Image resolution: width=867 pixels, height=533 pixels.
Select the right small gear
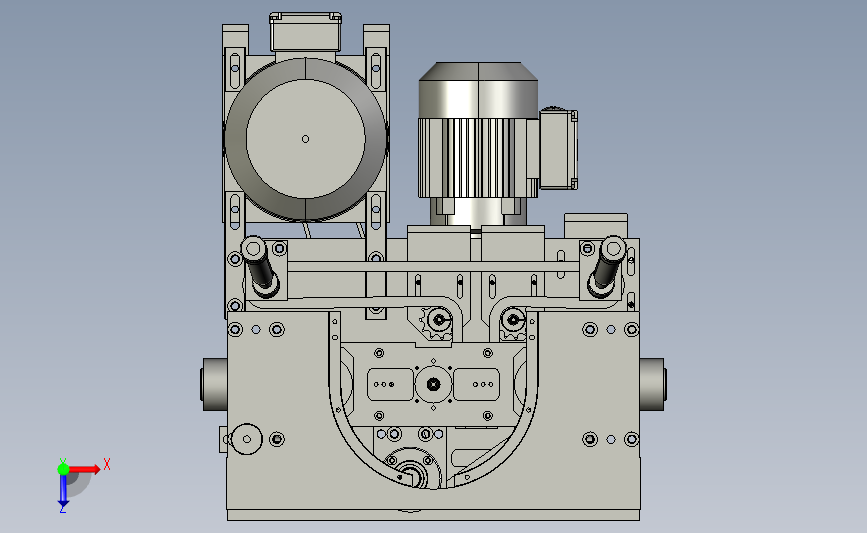pos(513,322)
